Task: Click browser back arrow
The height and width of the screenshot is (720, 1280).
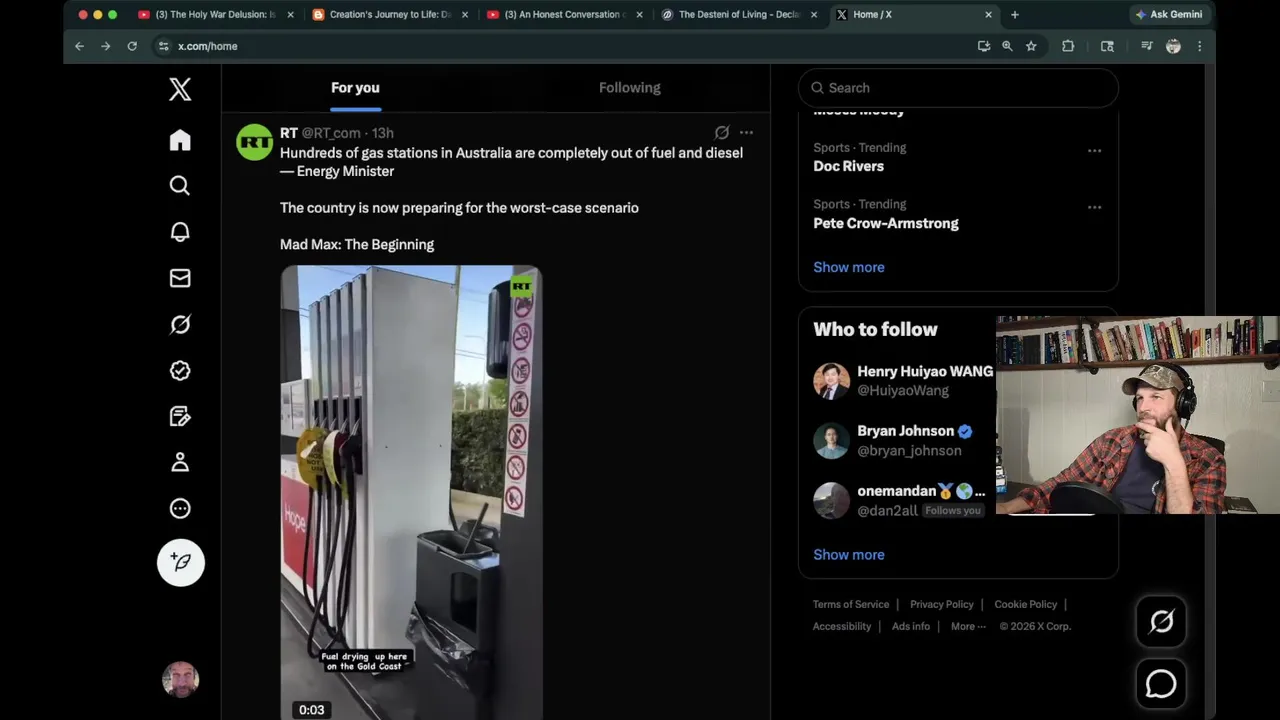Action: 79,46
